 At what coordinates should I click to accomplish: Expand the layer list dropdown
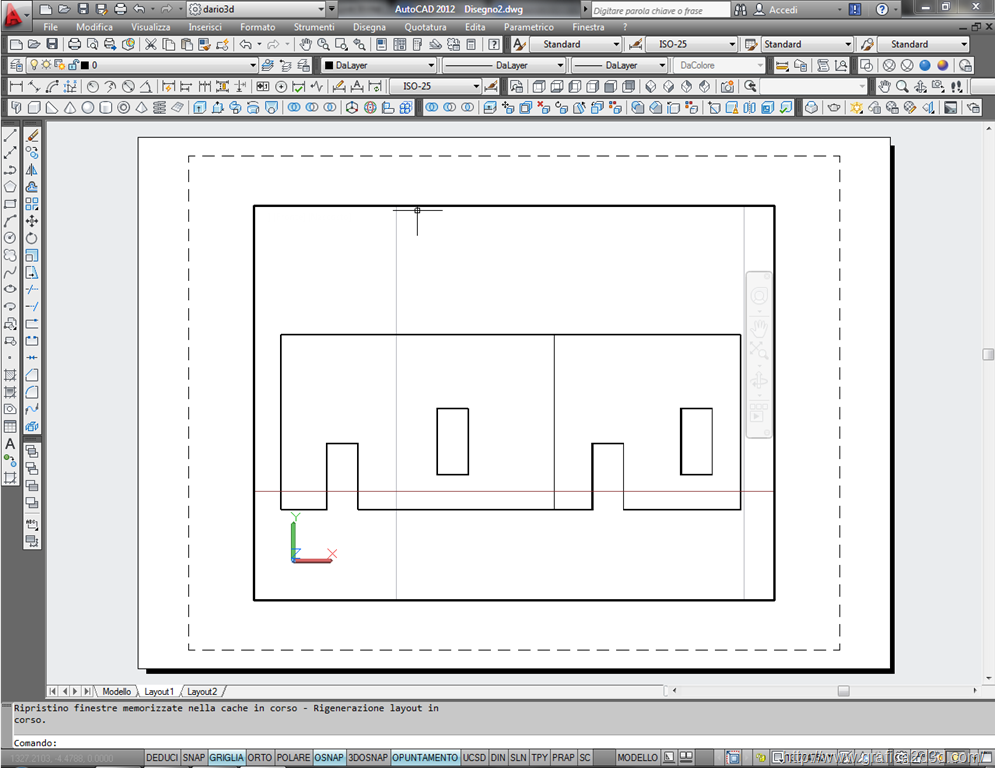(x=252, y=65)
